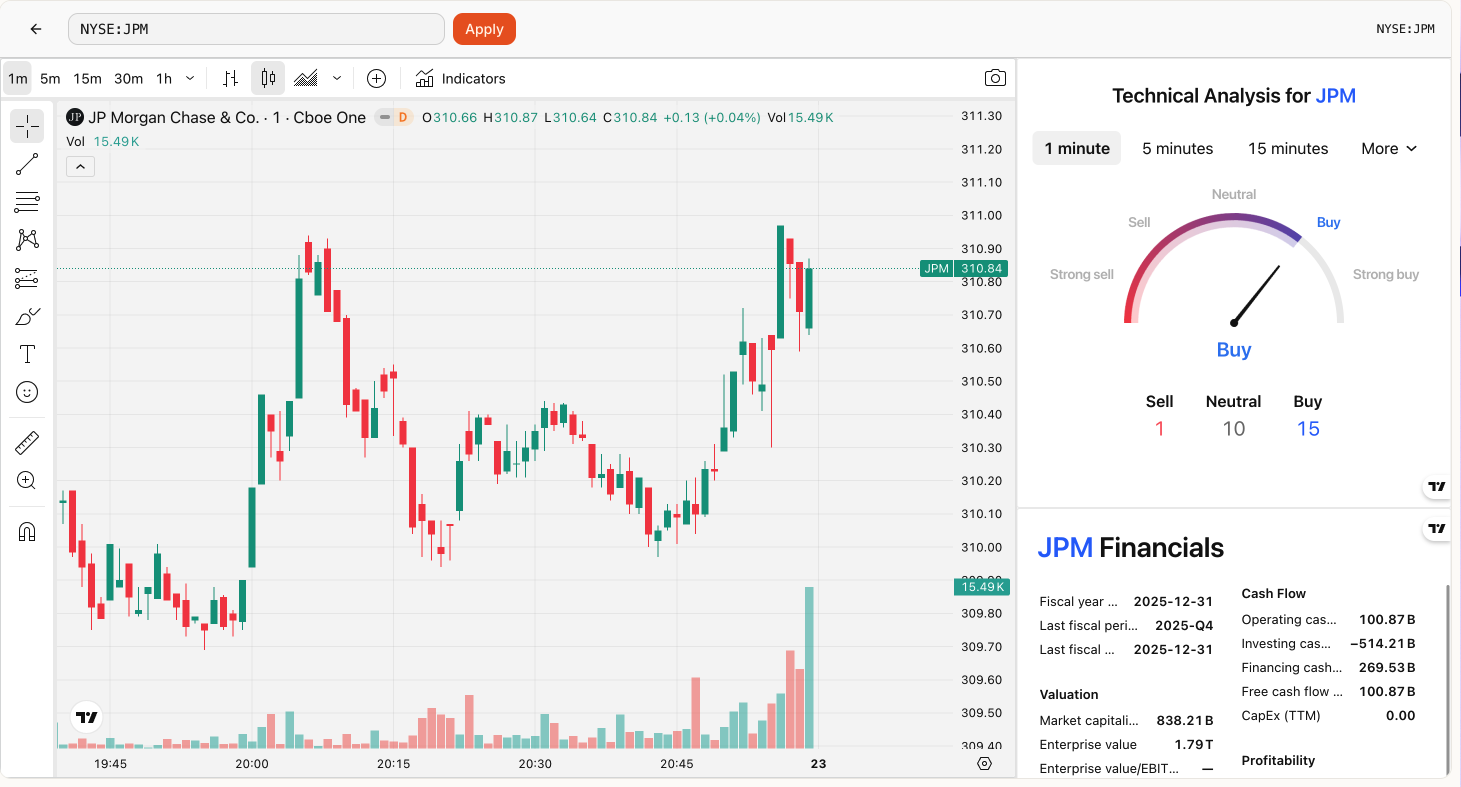The image size is (1461, 787).
Task: Set chart interval to 1h
Action: (164, 78)
